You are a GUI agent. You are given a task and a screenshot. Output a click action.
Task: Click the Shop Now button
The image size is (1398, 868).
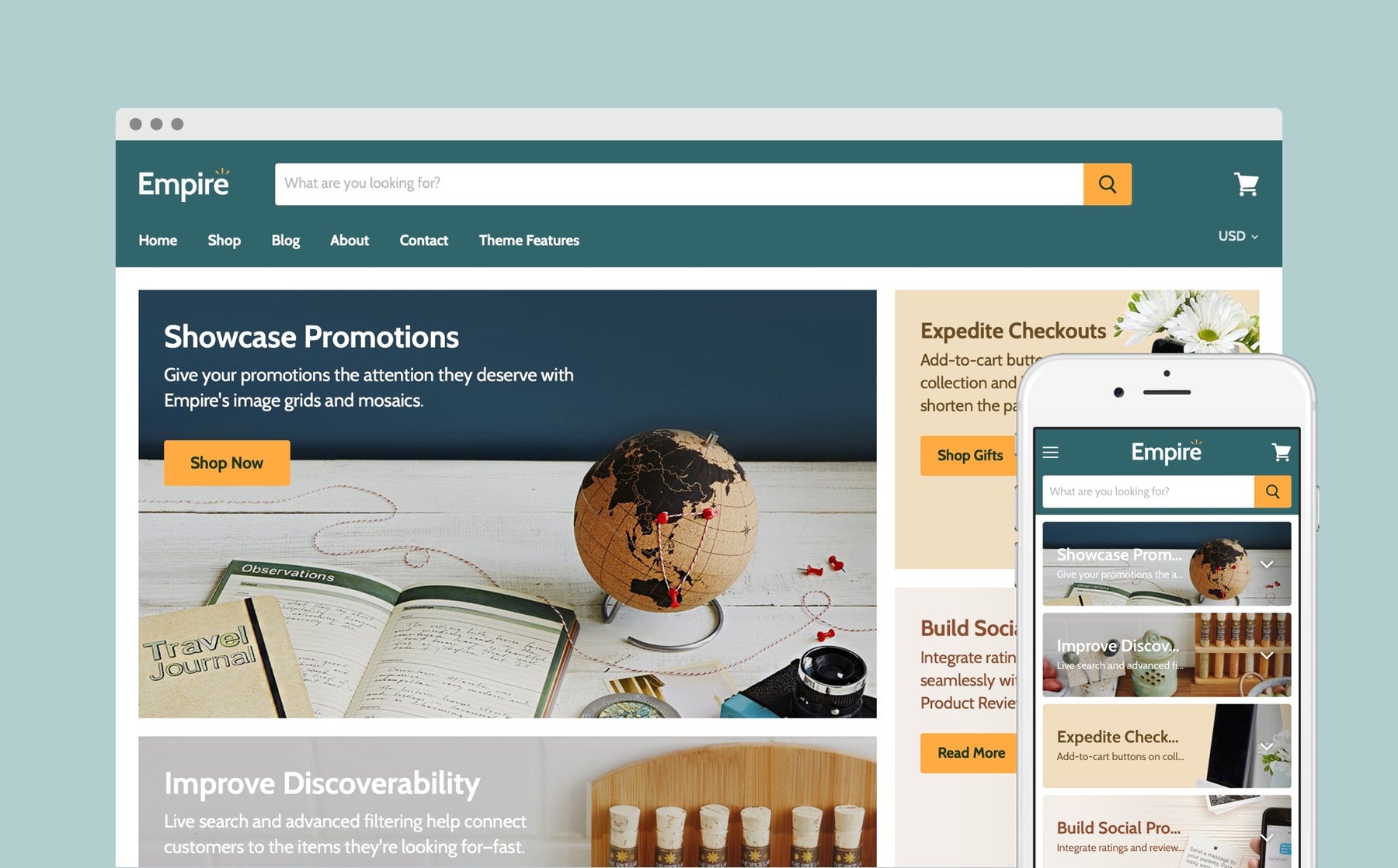(227, 463)
